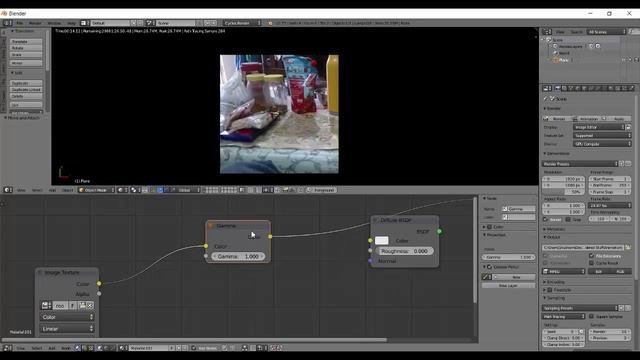640x360 pixels.
Task: Open the Window menu
Action: click(54, 23)
